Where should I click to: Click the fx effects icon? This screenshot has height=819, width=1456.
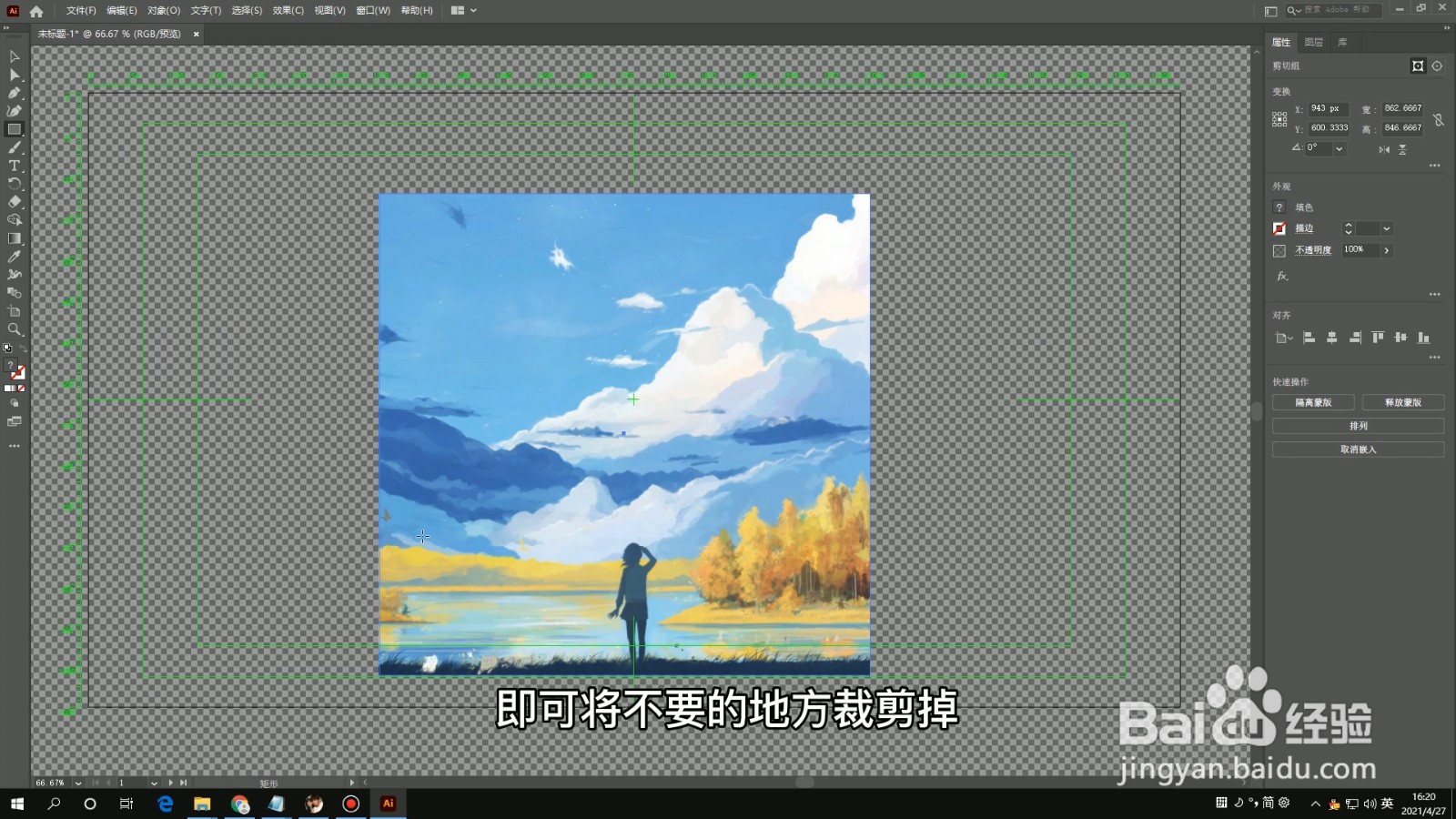[x=1282, y=276]
